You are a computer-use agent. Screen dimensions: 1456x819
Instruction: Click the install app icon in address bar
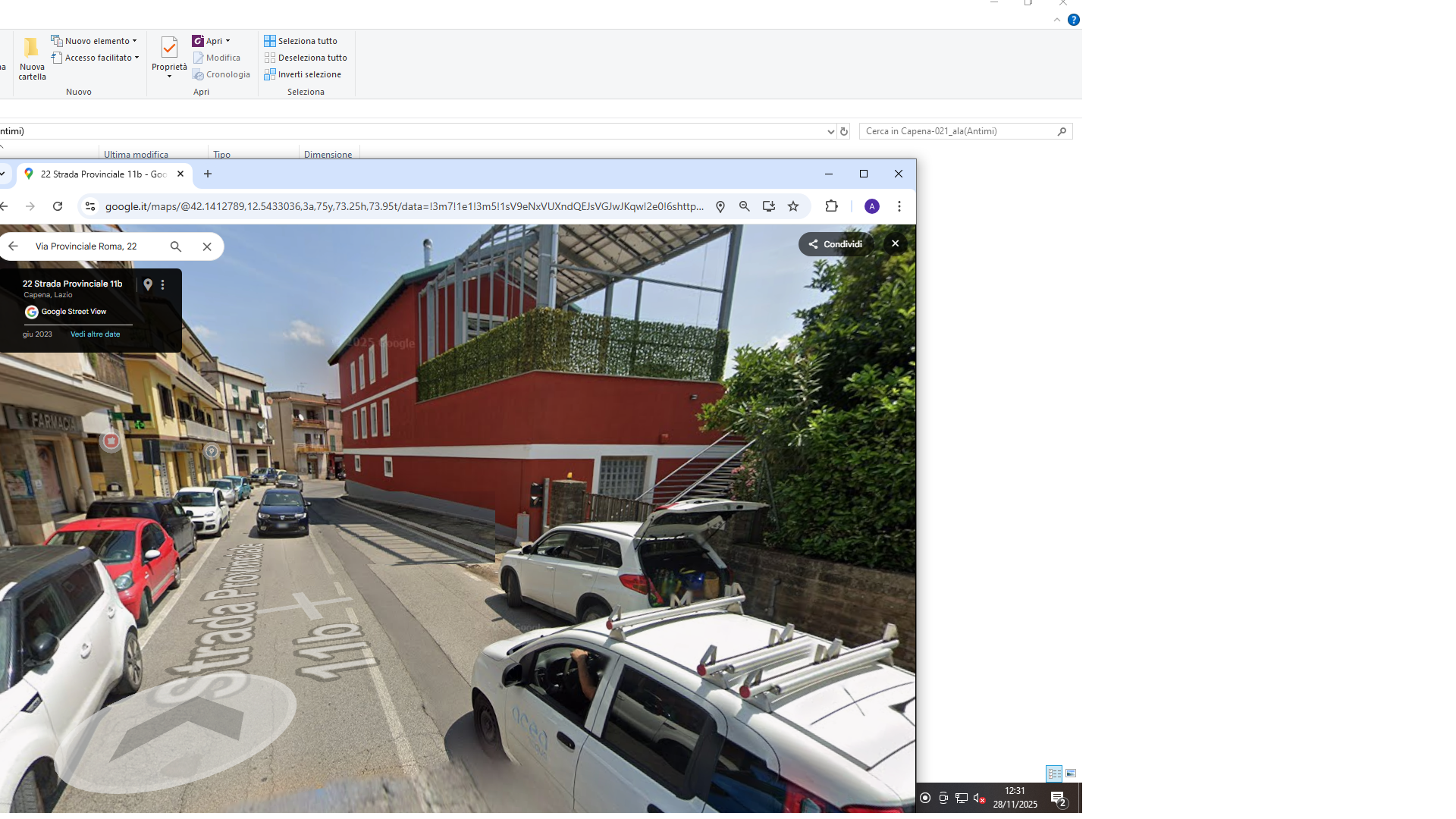[x=769, y=206]
